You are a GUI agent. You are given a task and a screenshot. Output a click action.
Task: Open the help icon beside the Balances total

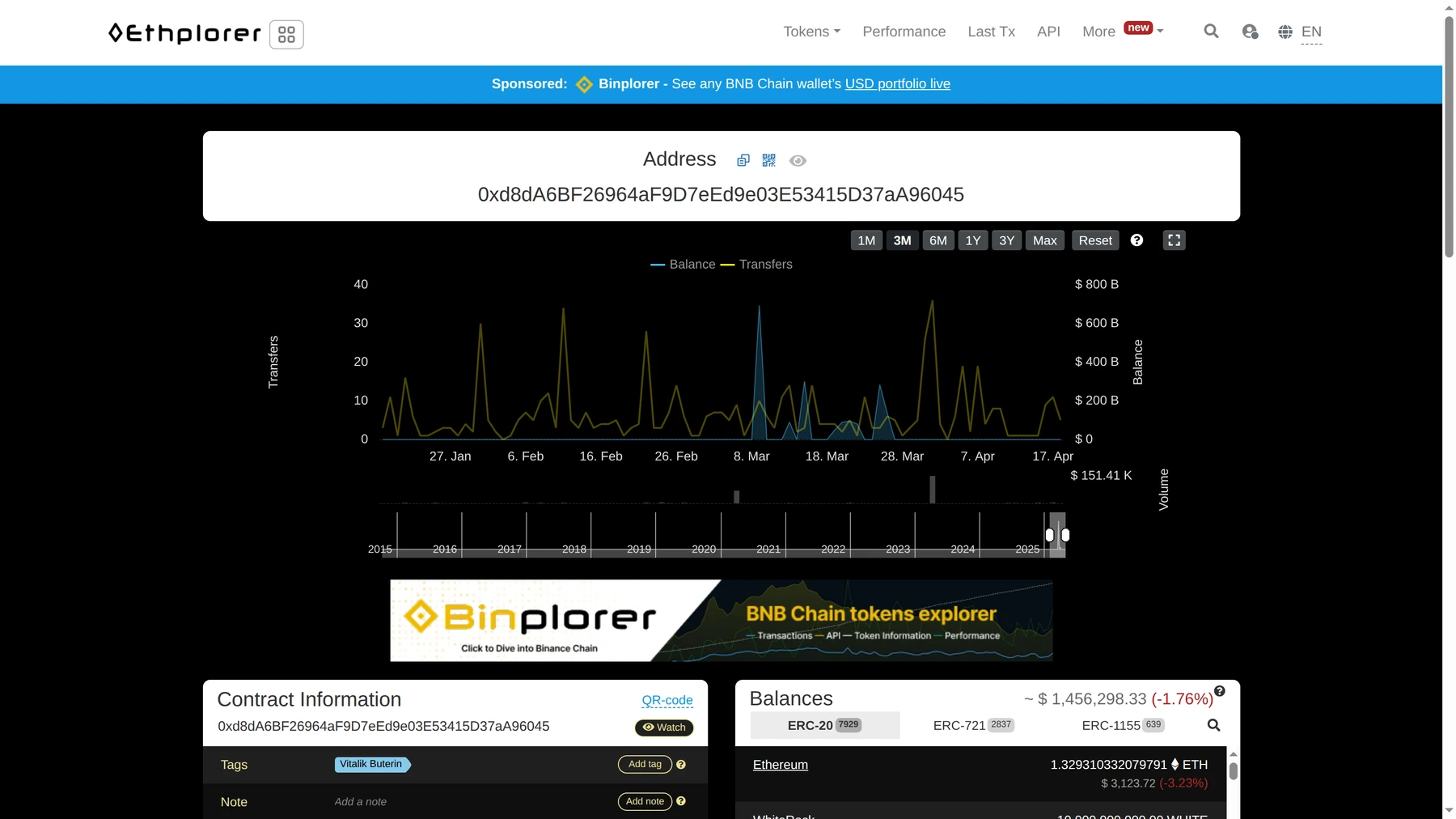[1220, 691]
